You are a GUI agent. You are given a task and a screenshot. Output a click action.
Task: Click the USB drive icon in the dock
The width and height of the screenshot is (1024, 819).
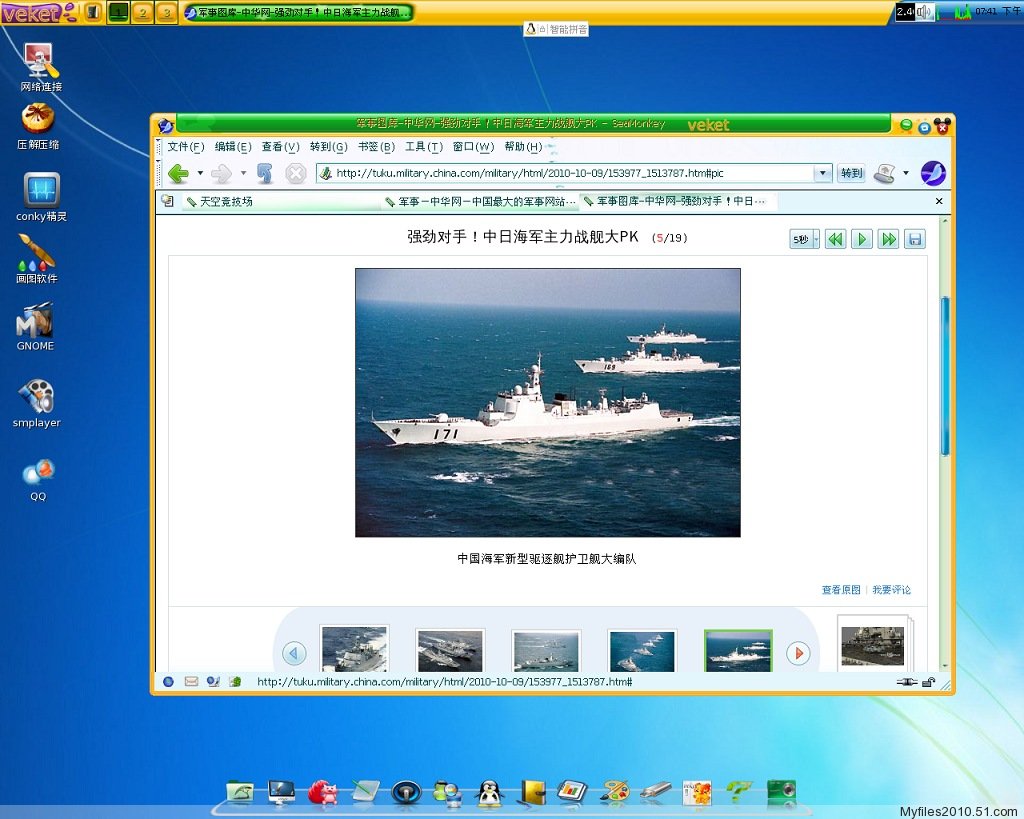(656, 792)
